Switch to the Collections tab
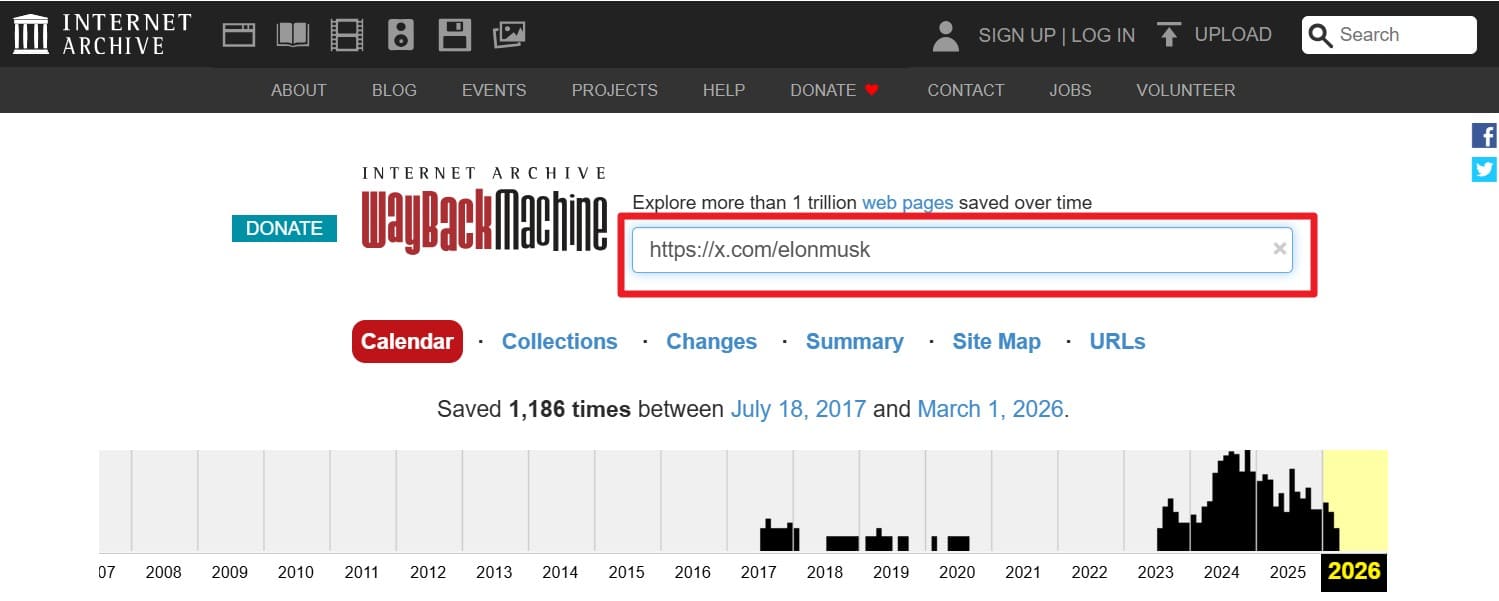Viewport: 1499px width, 601px height. pyautogui.click(x=560, y=341)
